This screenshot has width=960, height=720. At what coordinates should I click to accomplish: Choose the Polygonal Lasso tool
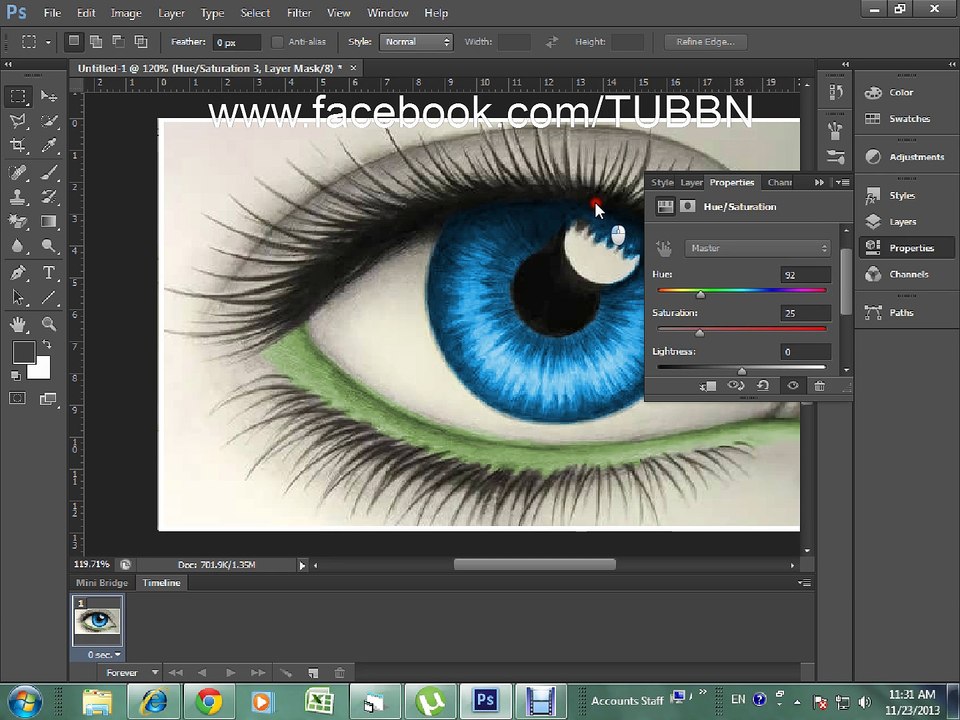point(18,121)
